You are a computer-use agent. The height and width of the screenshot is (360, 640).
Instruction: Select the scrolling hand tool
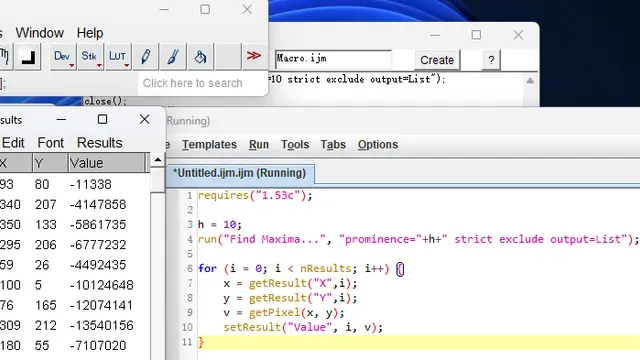pos(5,56)
